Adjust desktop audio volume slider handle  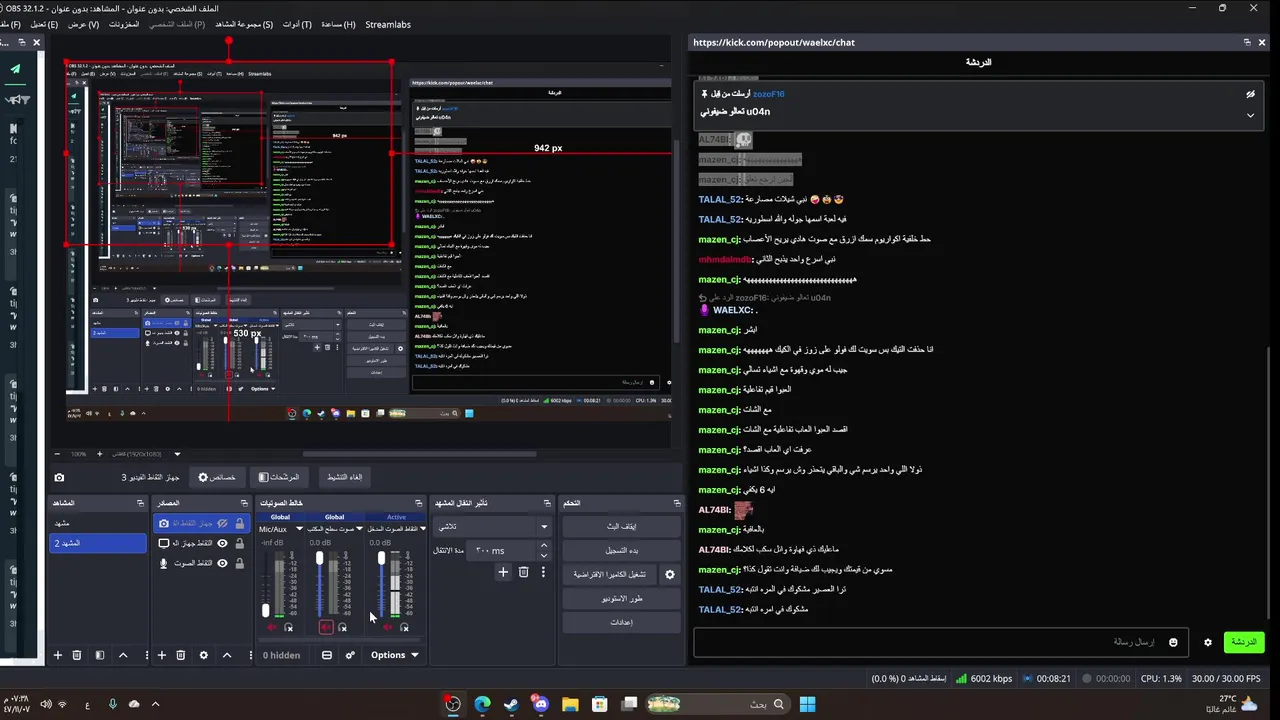[x=320, y=558]
